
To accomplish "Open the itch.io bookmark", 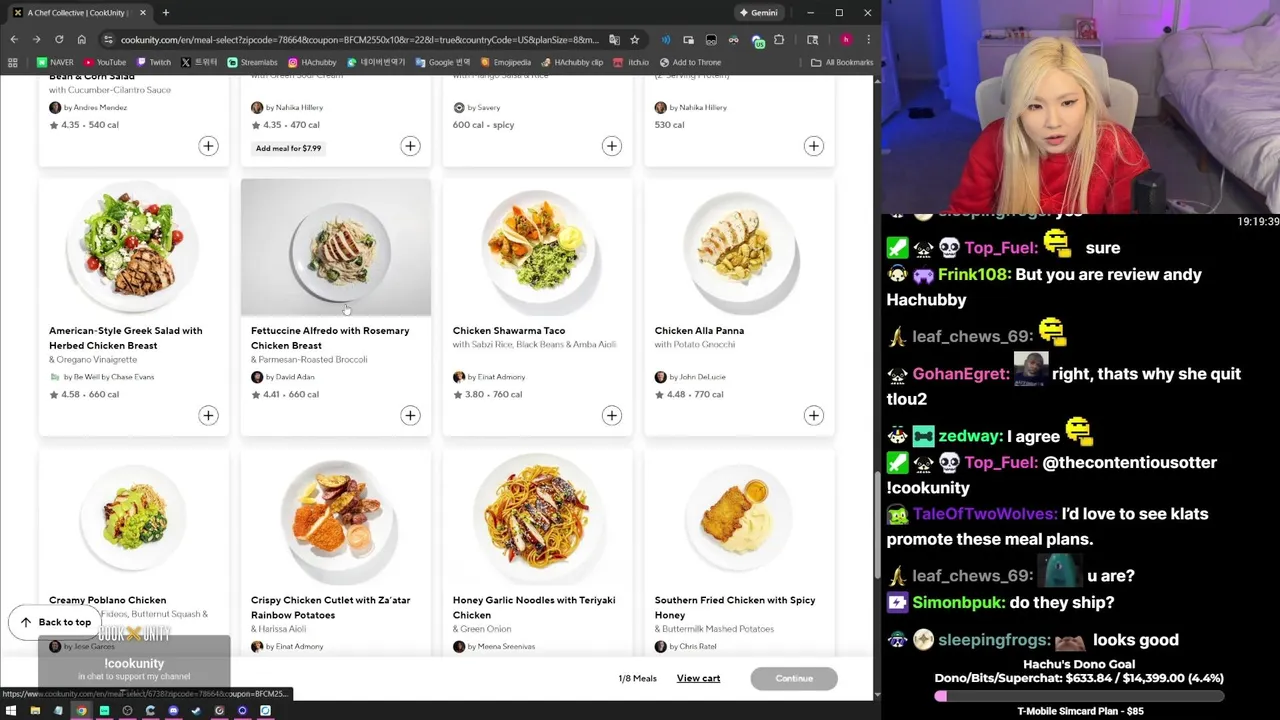I will click(x=631, y=62).
